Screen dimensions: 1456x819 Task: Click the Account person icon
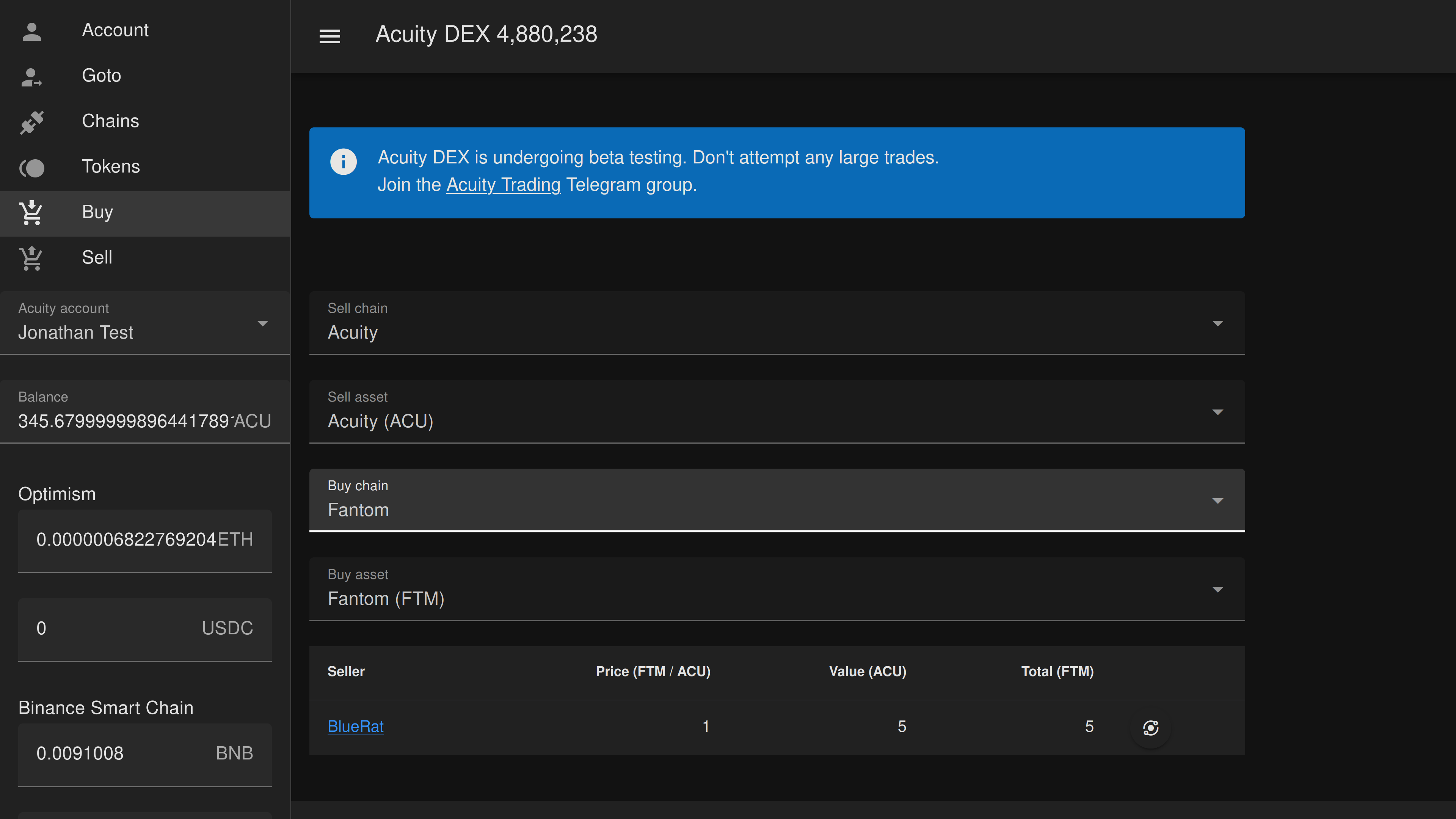pos(31,31)
